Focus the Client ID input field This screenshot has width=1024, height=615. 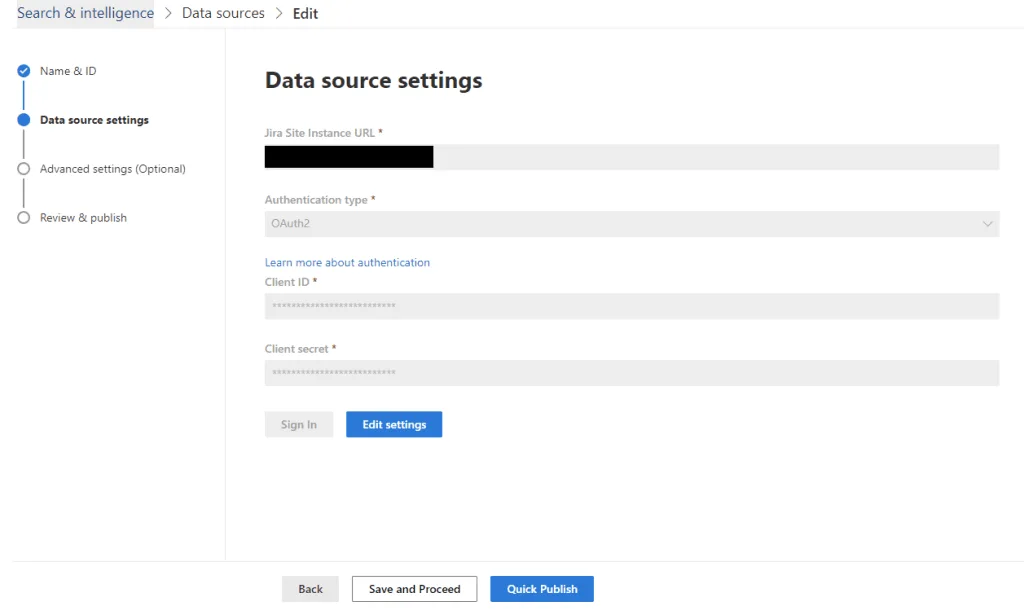click(x=632, y=306)
